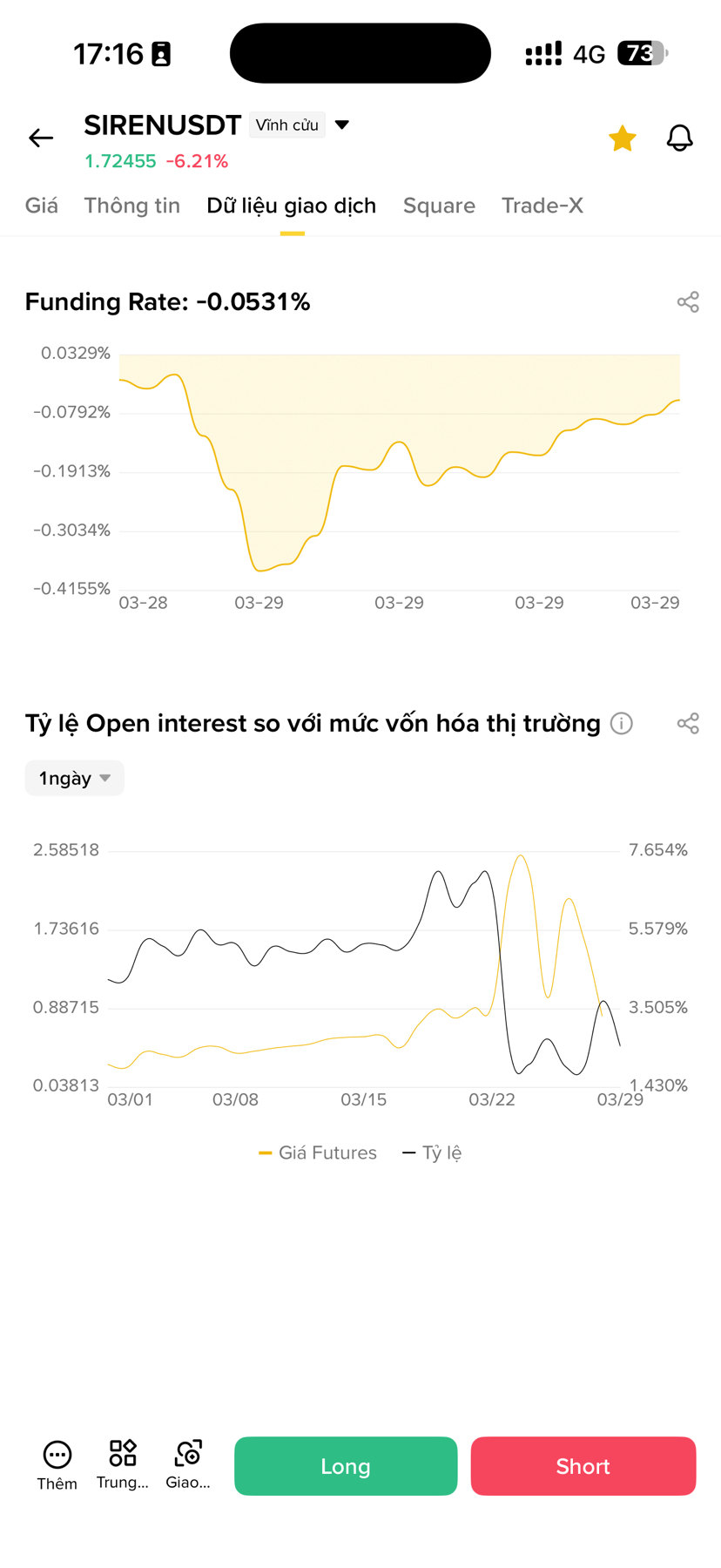This screenshot has width=721, height=1568.
Task: Switch to the Thông tin tab
Action: 131,206
